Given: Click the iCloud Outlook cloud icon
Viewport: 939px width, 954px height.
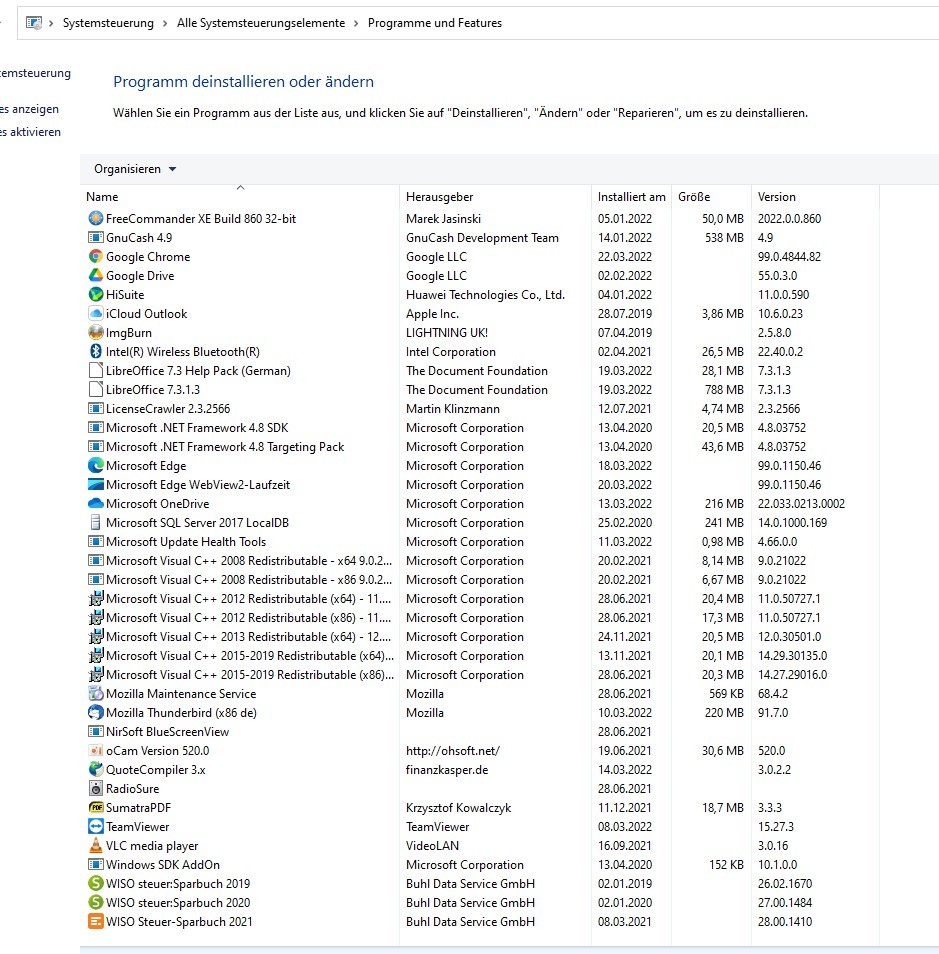Looking at the screenshot, I should 96,313.
